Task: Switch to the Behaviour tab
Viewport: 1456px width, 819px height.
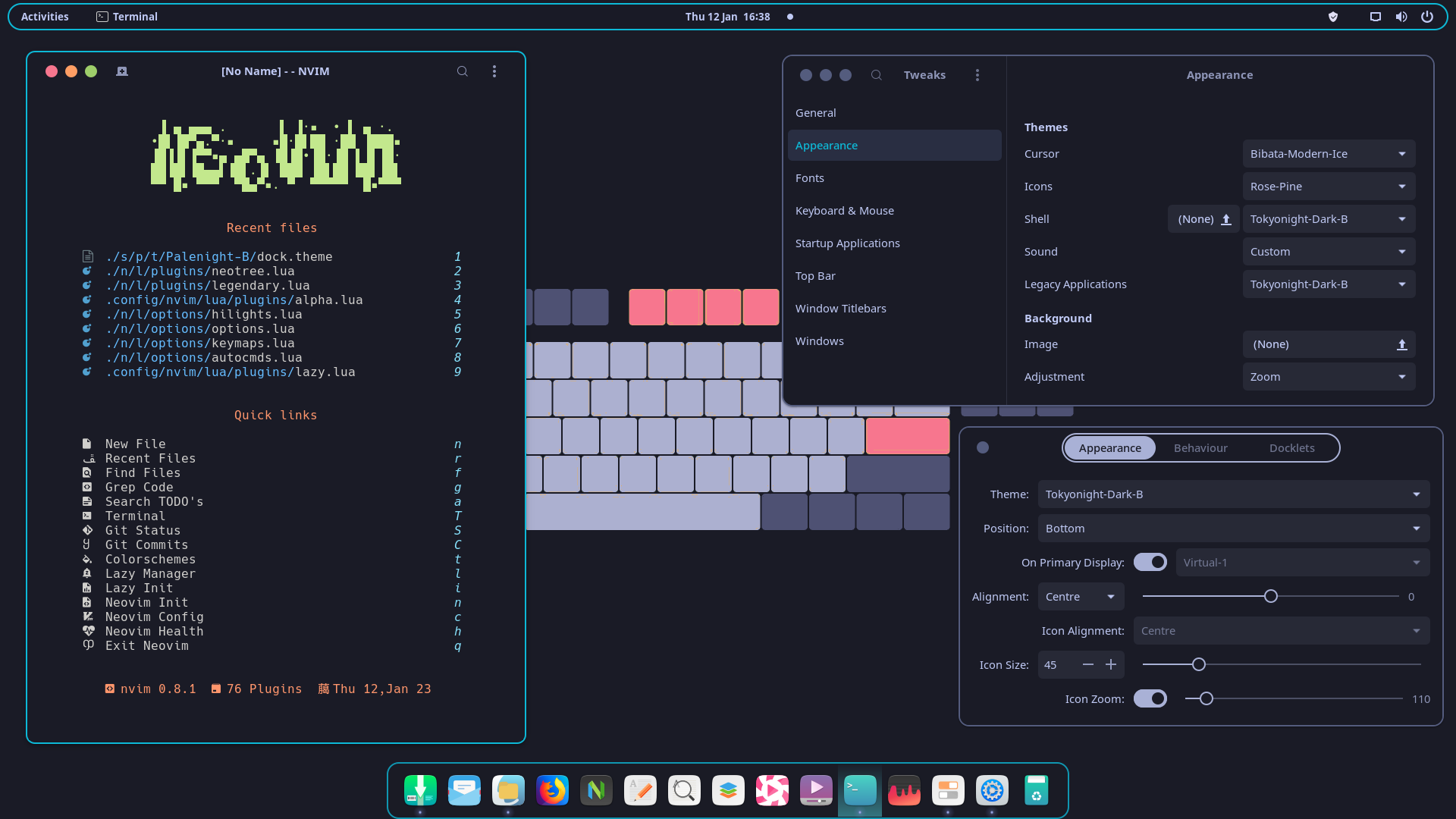Action: tap(1200, 448)
